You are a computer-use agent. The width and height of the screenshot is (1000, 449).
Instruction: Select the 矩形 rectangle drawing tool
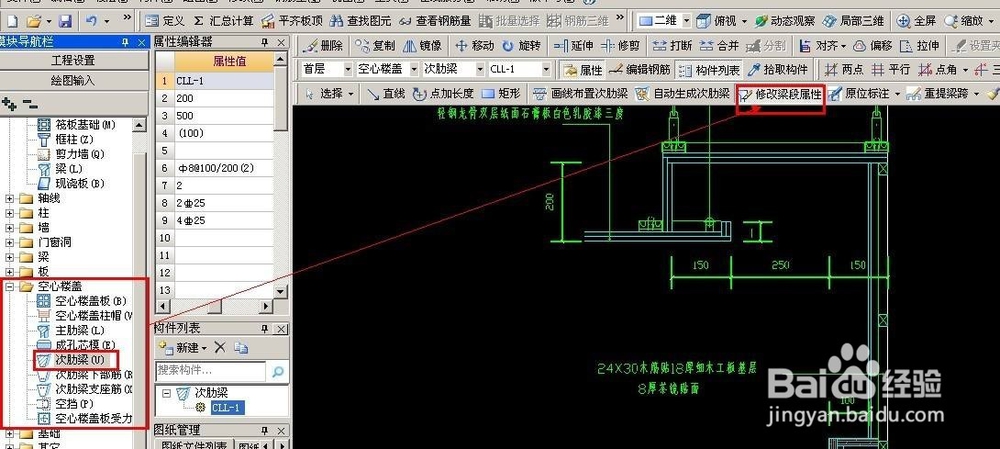(501, 94)
